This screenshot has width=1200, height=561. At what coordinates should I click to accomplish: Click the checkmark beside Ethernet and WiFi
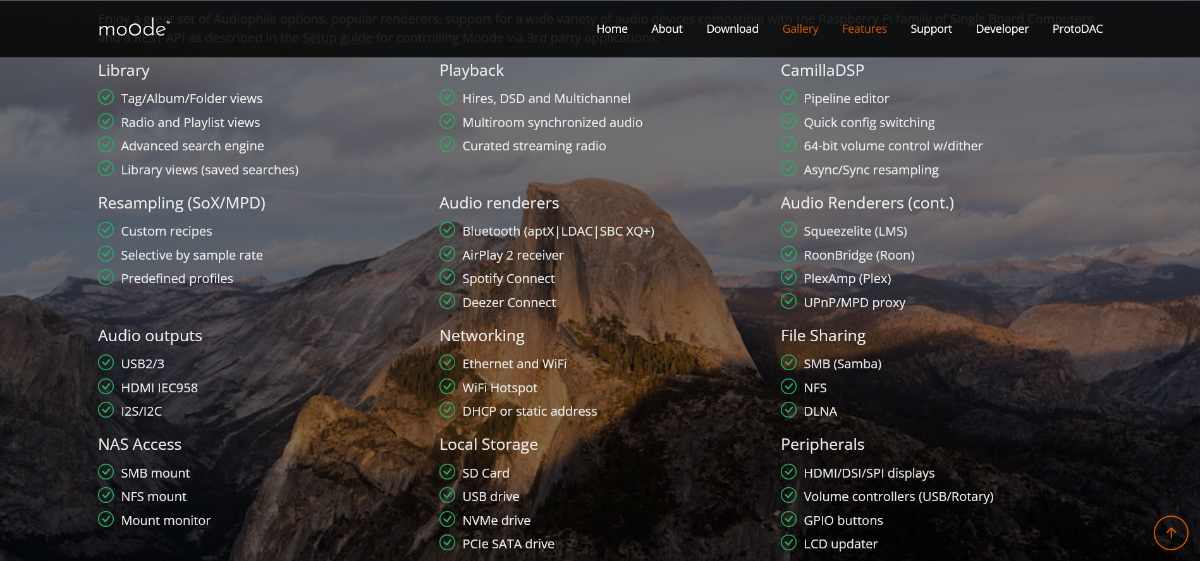click(447, 363)
